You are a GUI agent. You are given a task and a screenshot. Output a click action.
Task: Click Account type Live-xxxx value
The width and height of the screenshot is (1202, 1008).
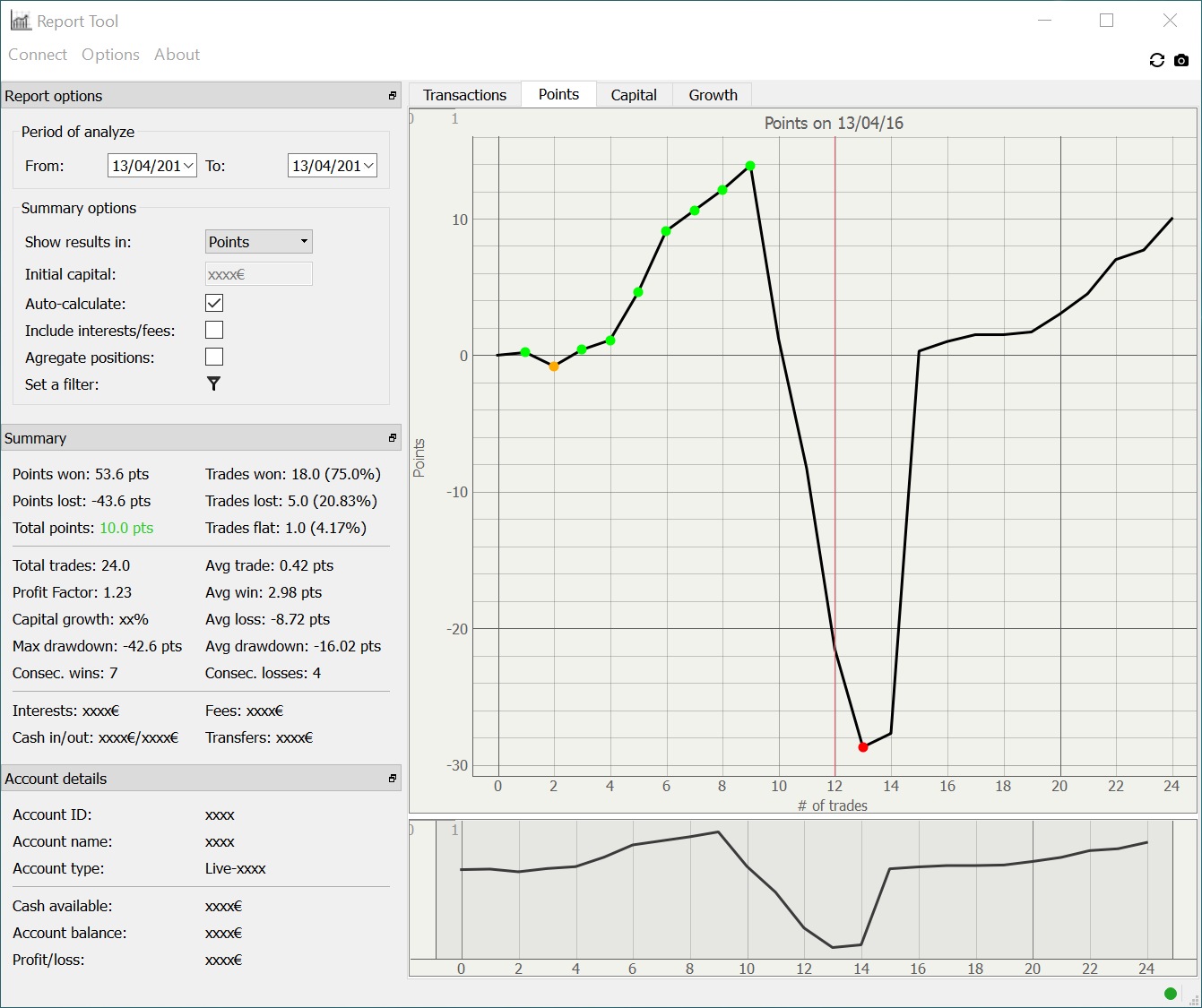point(236,868)
